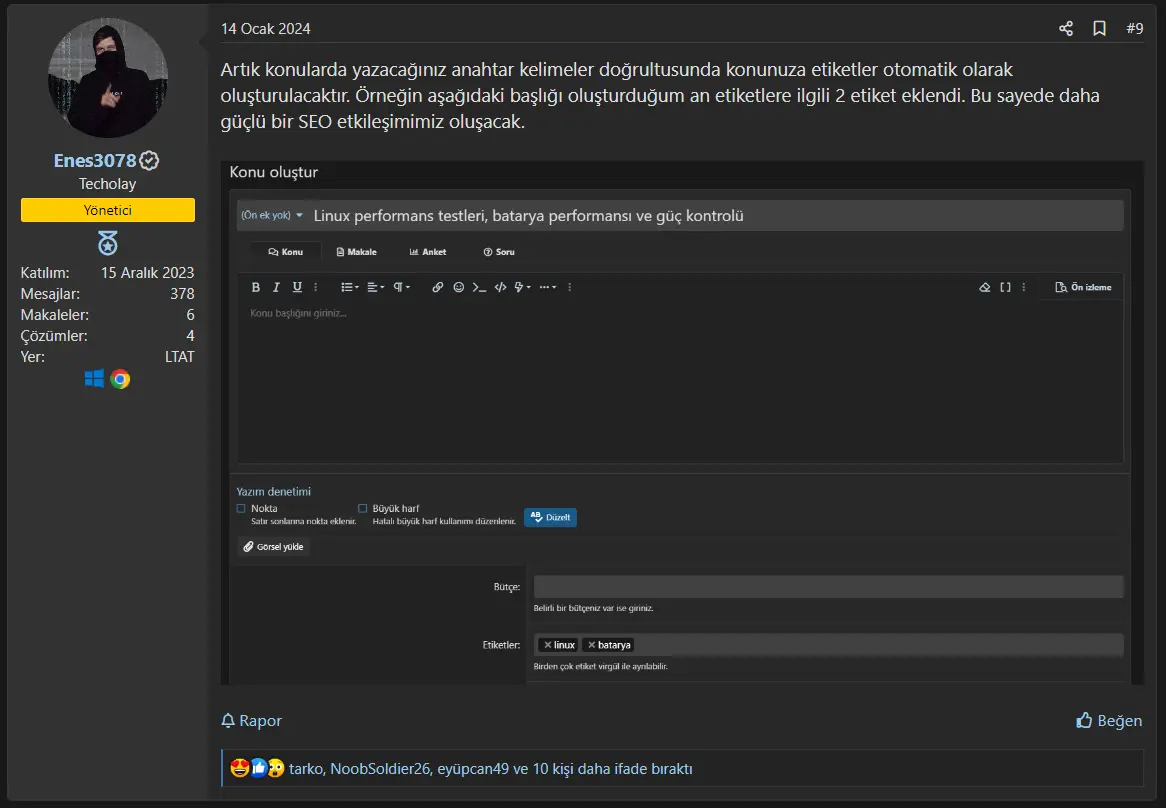
Task: Click the Yönetici banner under the username
Action: click(x=108, y=210)
